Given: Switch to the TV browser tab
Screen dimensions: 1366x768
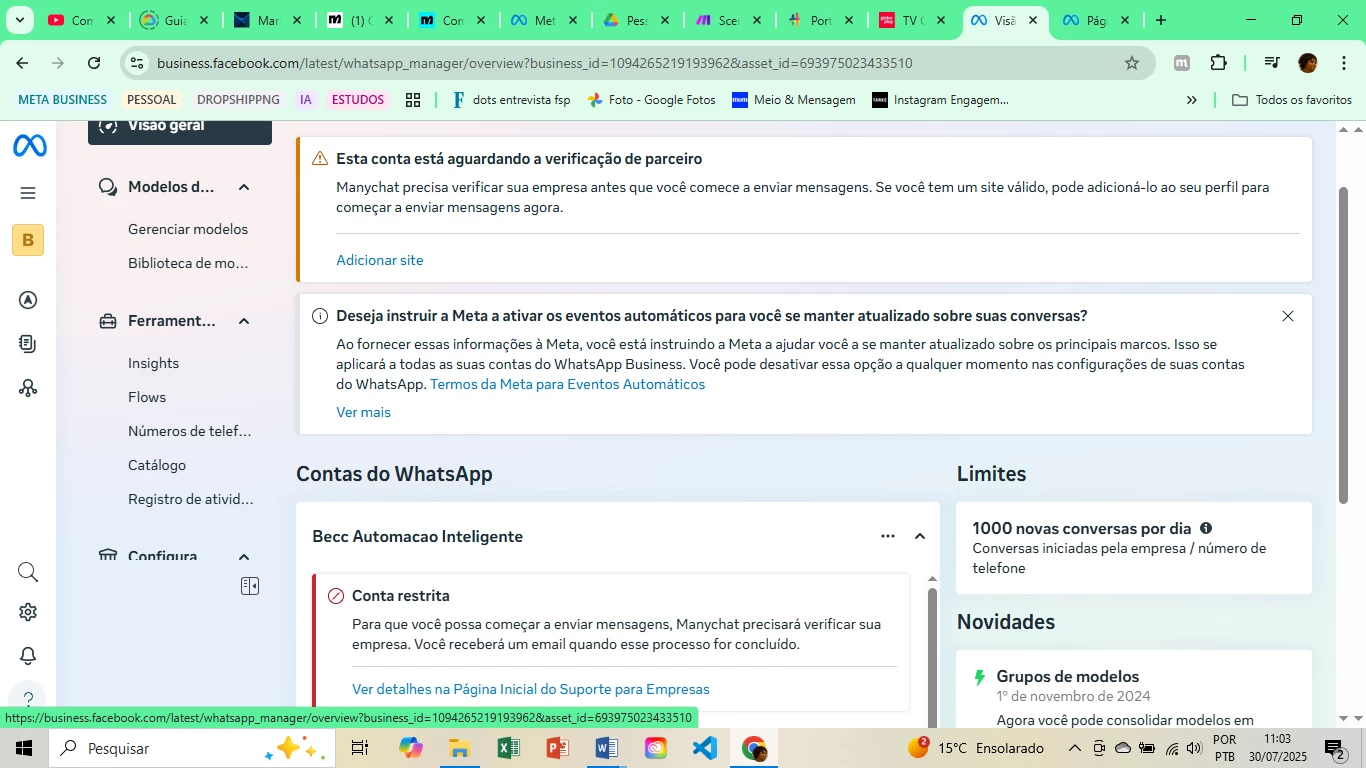Looking at the screenshot, I should pos(911,20).
